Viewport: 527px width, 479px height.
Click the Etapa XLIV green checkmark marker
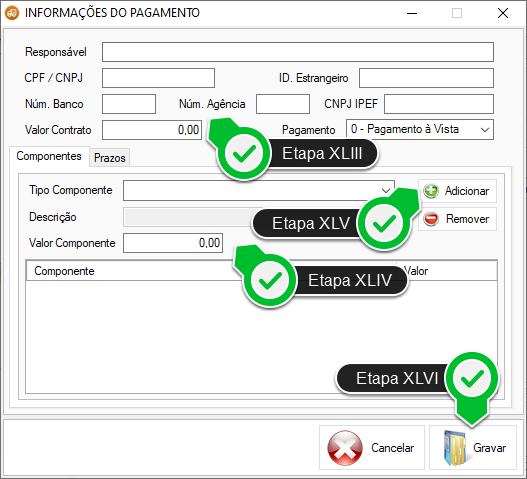[x=270, y=280]
